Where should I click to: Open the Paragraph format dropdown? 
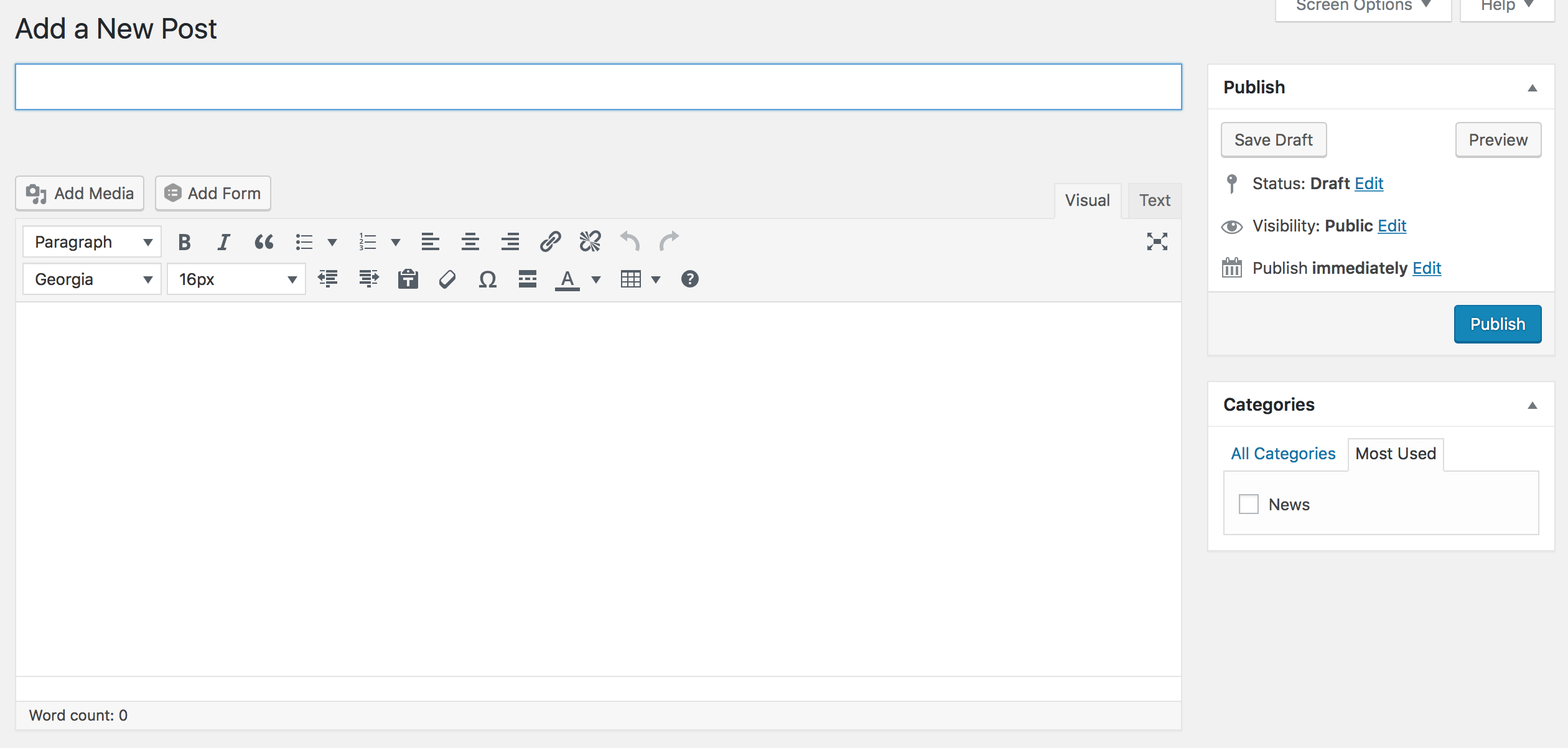[x=92, y=242]
